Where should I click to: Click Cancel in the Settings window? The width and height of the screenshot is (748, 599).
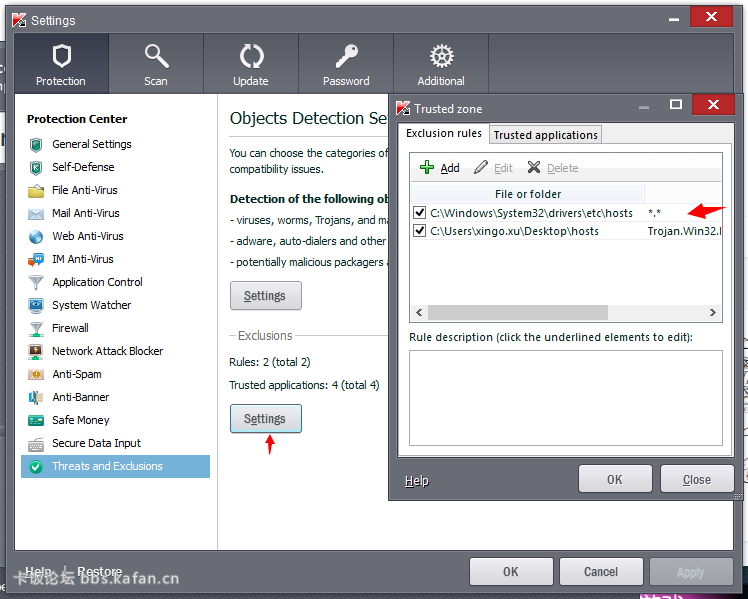[x=601, y=571]
